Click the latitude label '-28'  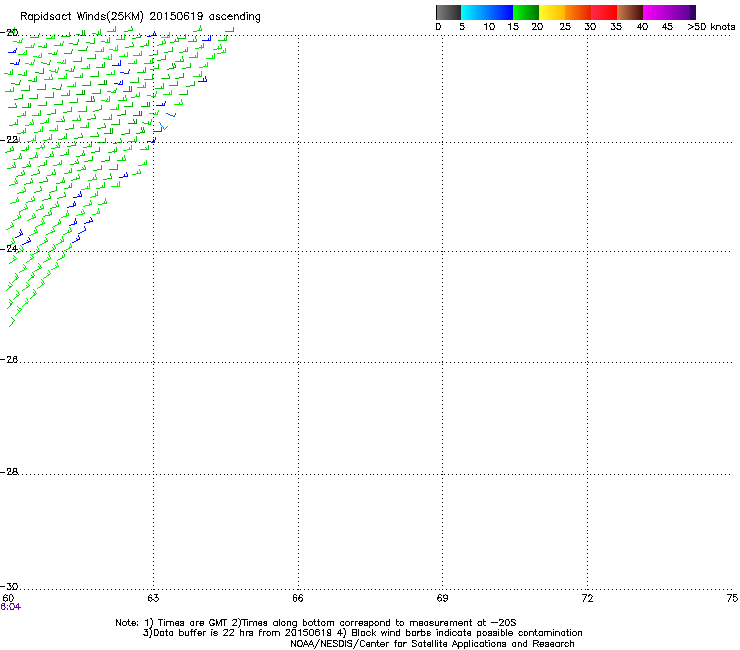coord(9,472)
